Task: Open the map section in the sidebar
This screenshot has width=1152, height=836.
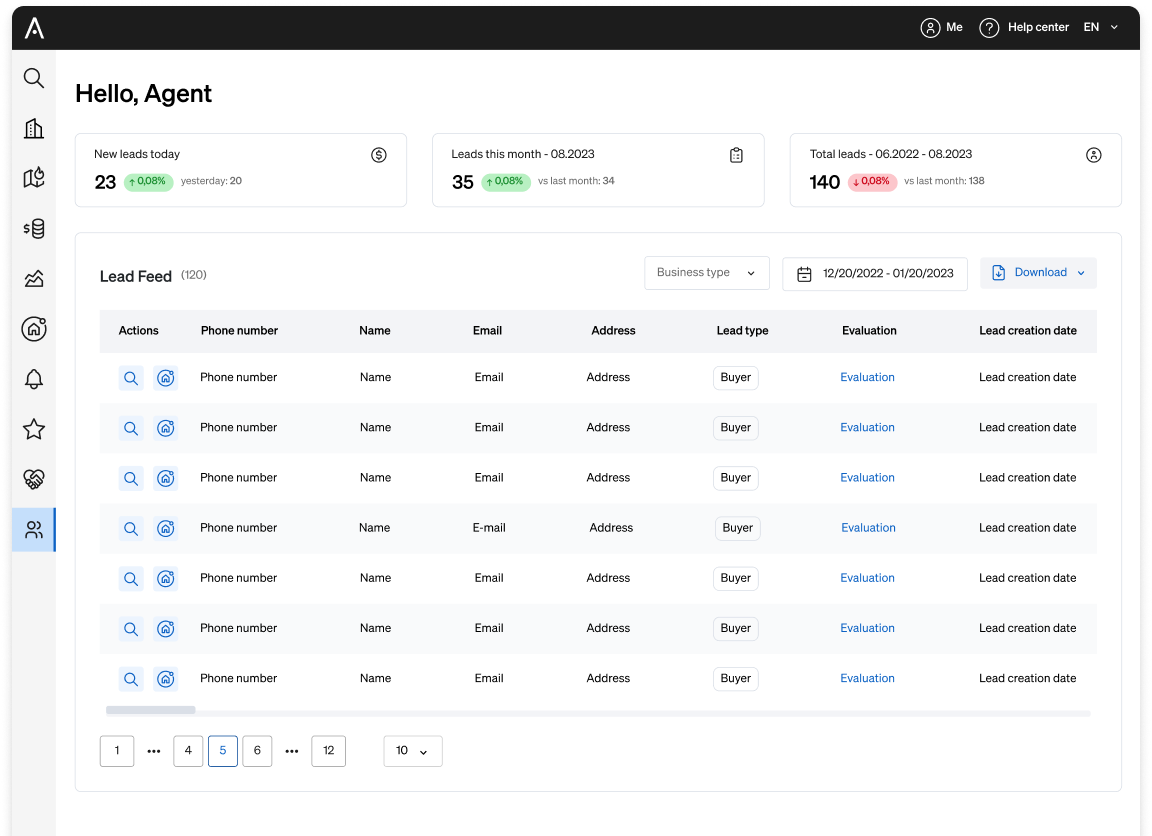Action: tap(33, 178)
